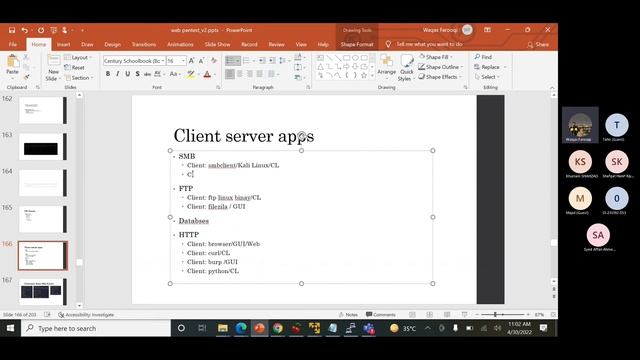Viewport: 640px width, 360px height.
Task: Toggle numbered list formatting
Action: (246, 61)
